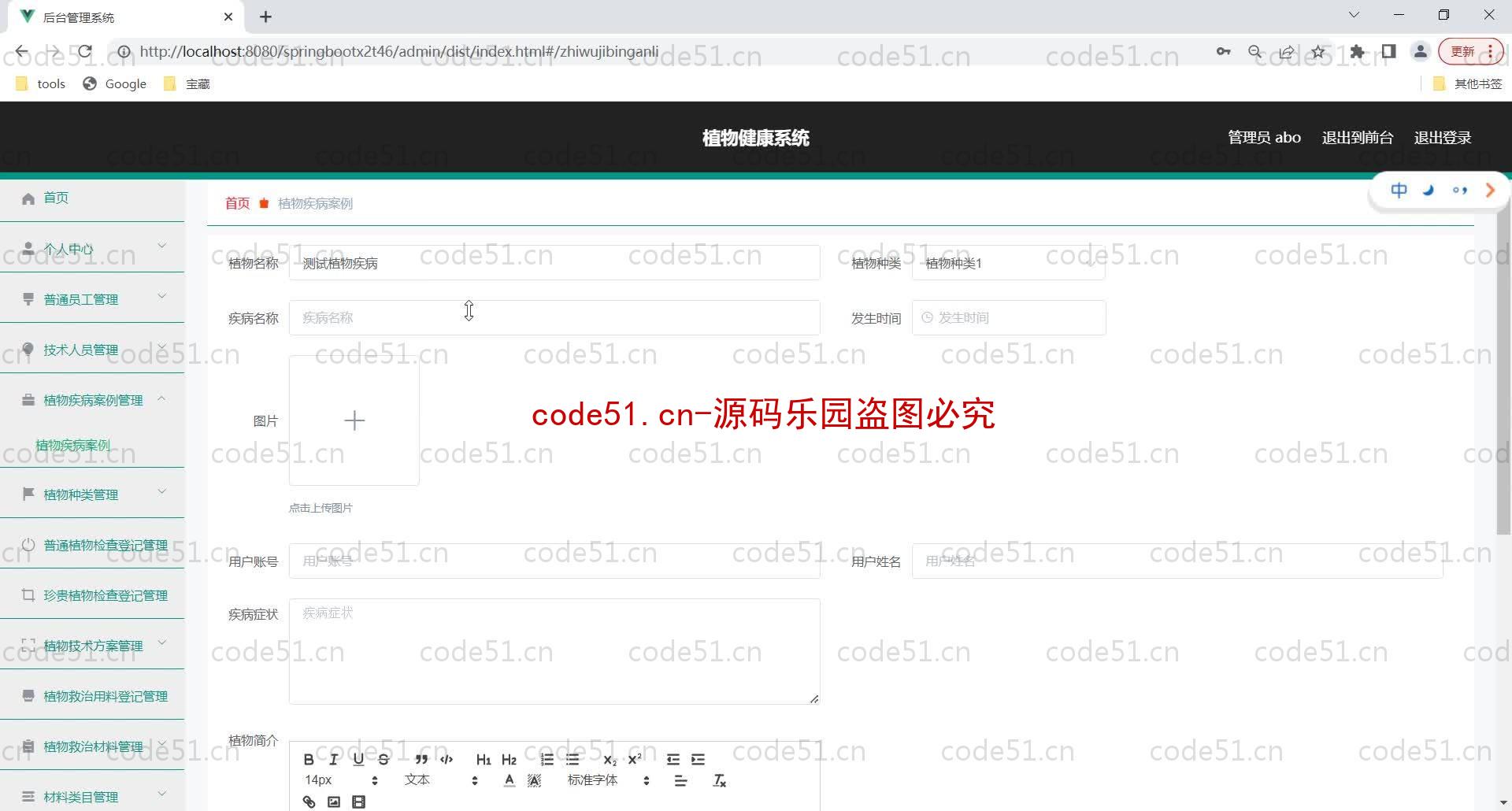Viewport: 1512px width, 811px height.
Task: Create a bulleted list
Action: coord(573,759)
